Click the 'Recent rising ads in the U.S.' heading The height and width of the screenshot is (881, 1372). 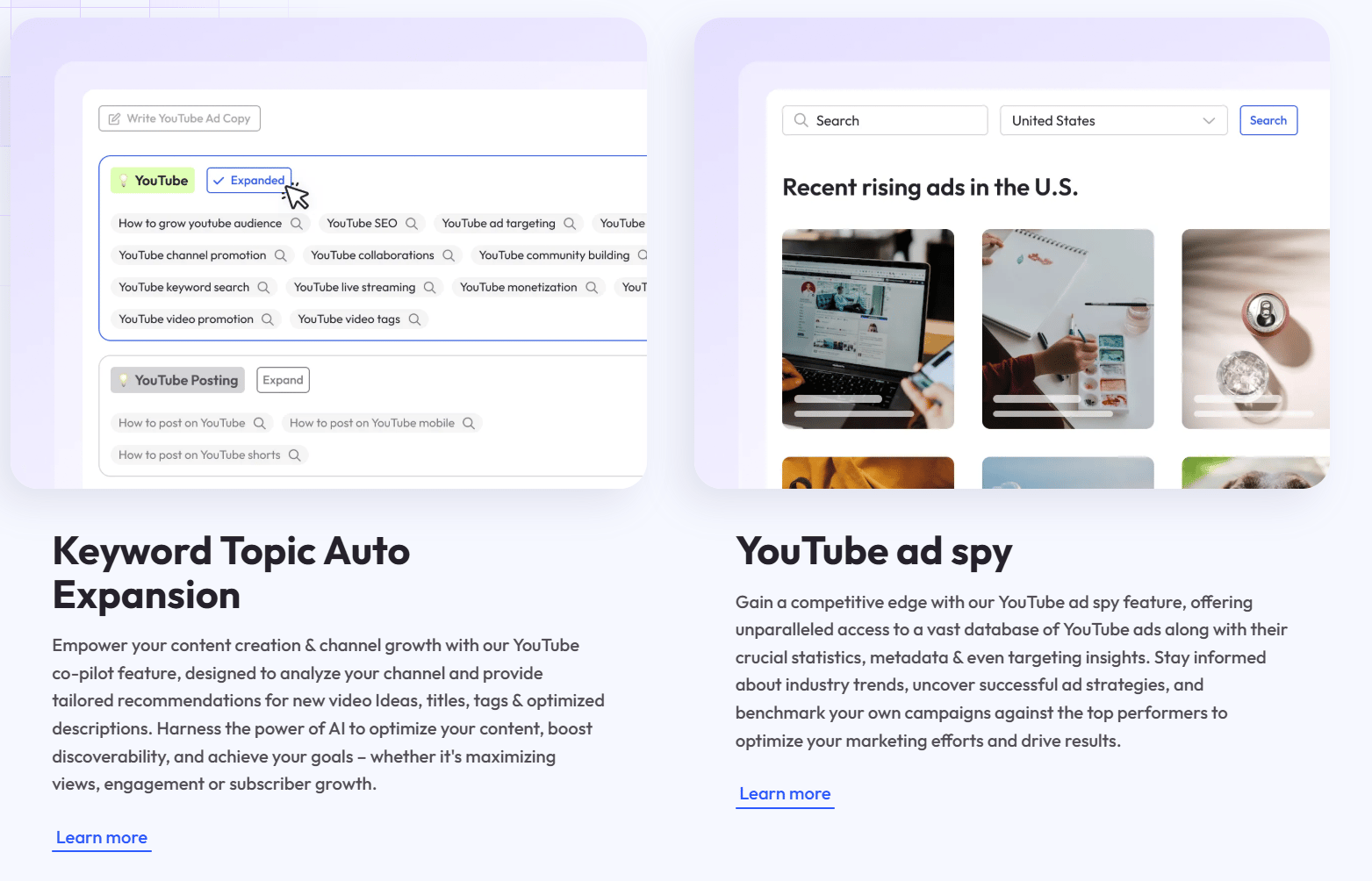(930, 188)
